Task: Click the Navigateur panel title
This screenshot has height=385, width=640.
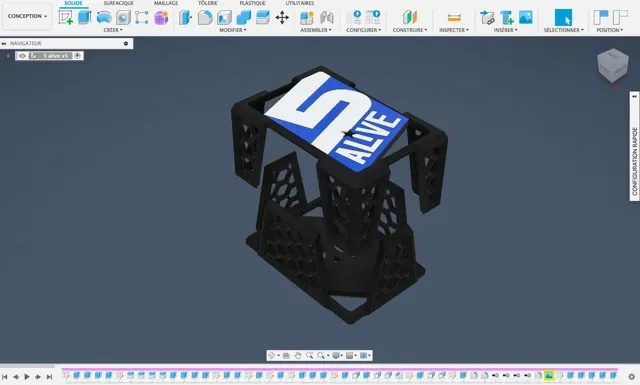Action: (x=25, y=43)
